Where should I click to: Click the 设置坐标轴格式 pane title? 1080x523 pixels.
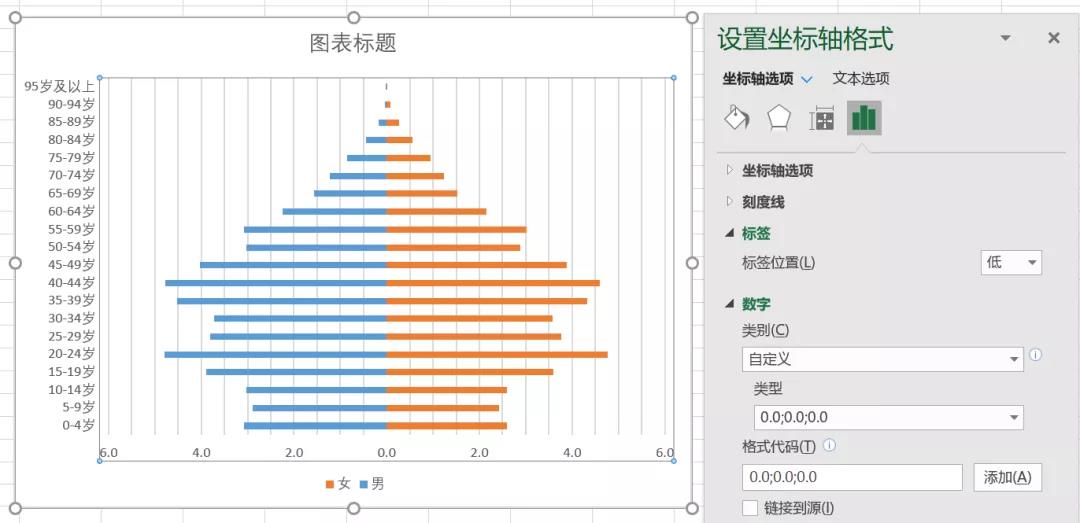click(x=806, y=39)
